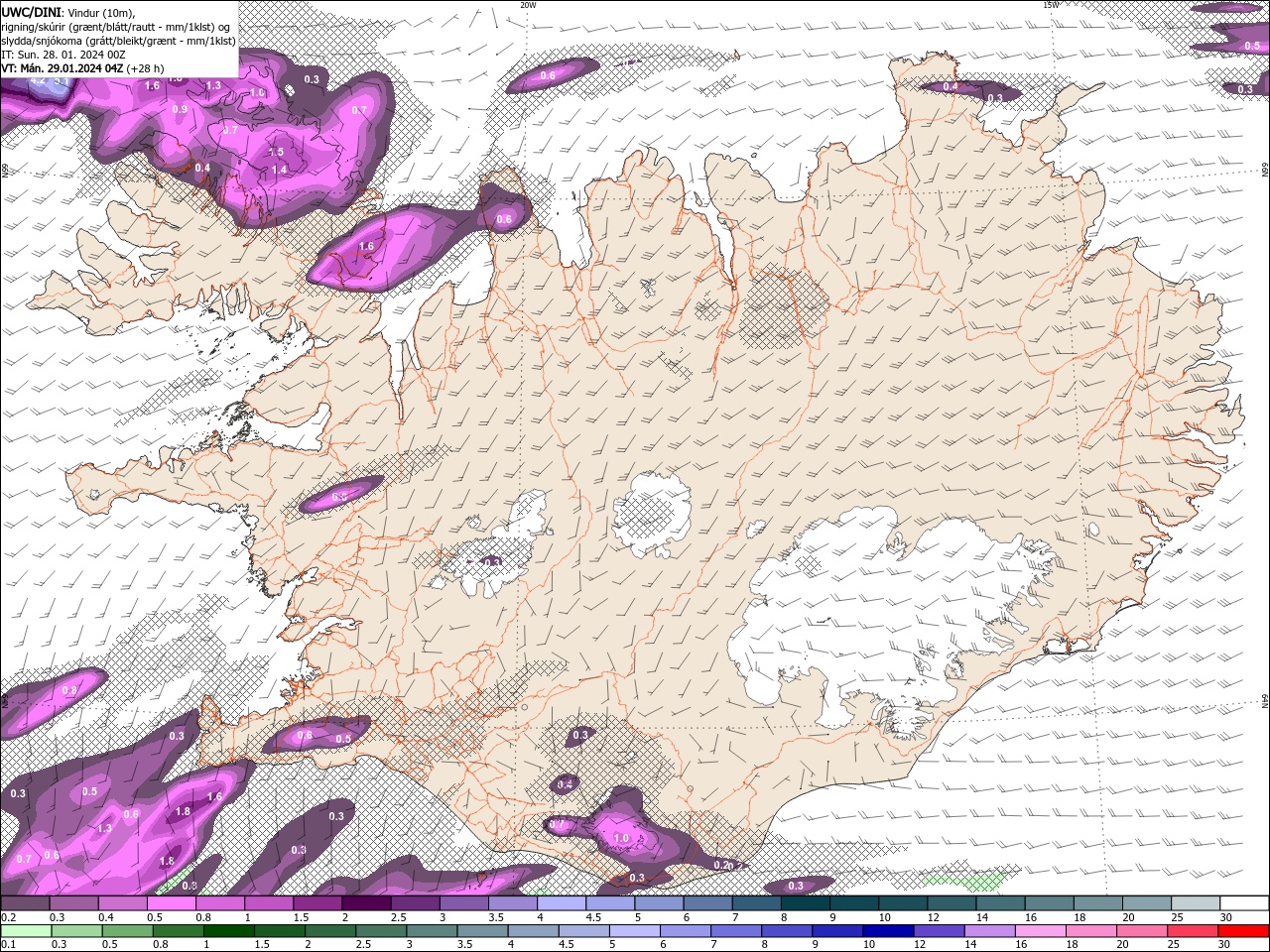Click the upper legend swatch between 0.2 and 0.3
Viewport: 1270px width, 952px height.
tap(25, 903)
